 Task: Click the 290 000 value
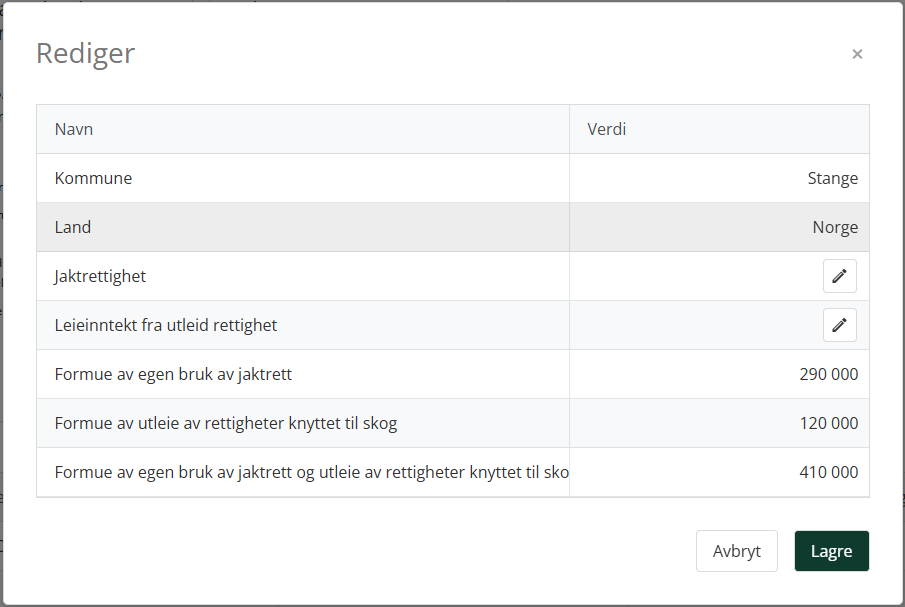(828, 374)
